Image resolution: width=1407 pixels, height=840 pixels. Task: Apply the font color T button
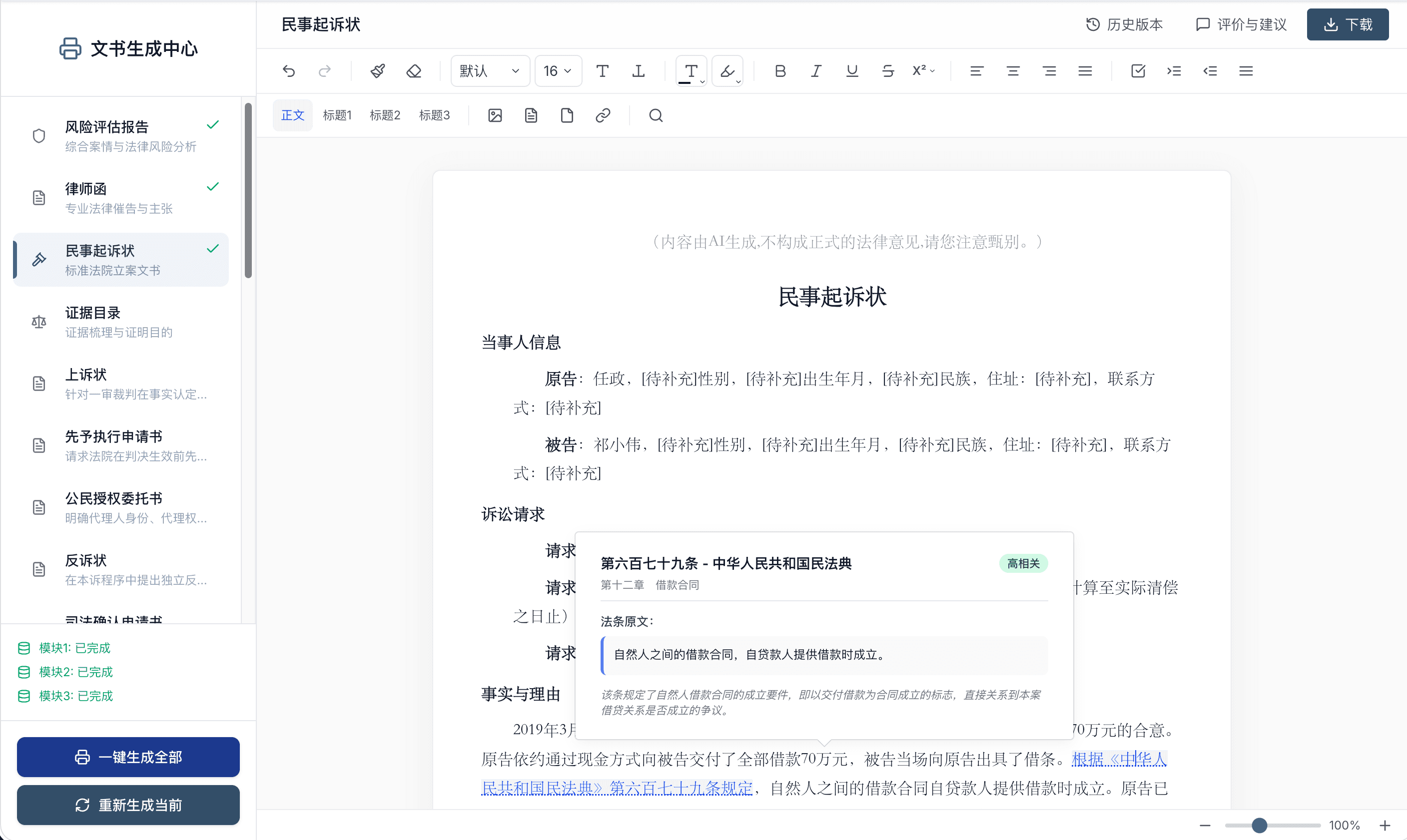[x=689, y=71]
